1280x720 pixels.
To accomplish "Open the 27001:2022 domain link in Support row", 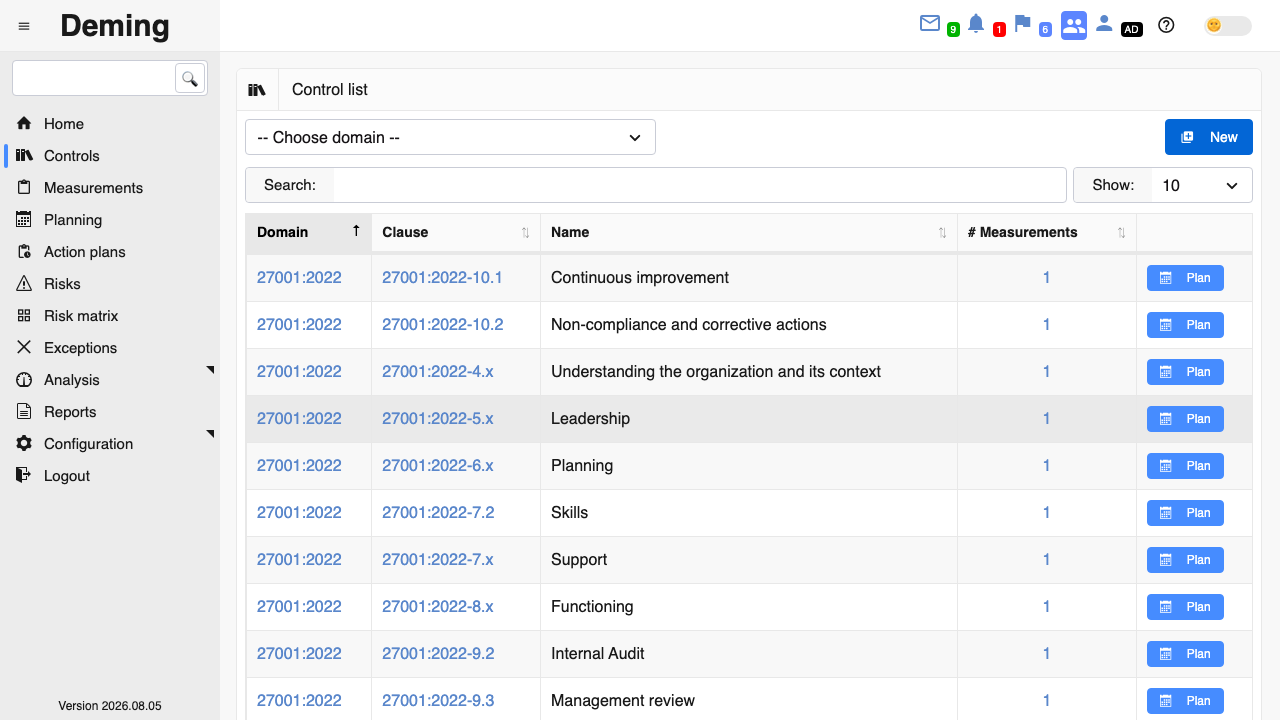I will pyautogui.click(x=299, y=560).
